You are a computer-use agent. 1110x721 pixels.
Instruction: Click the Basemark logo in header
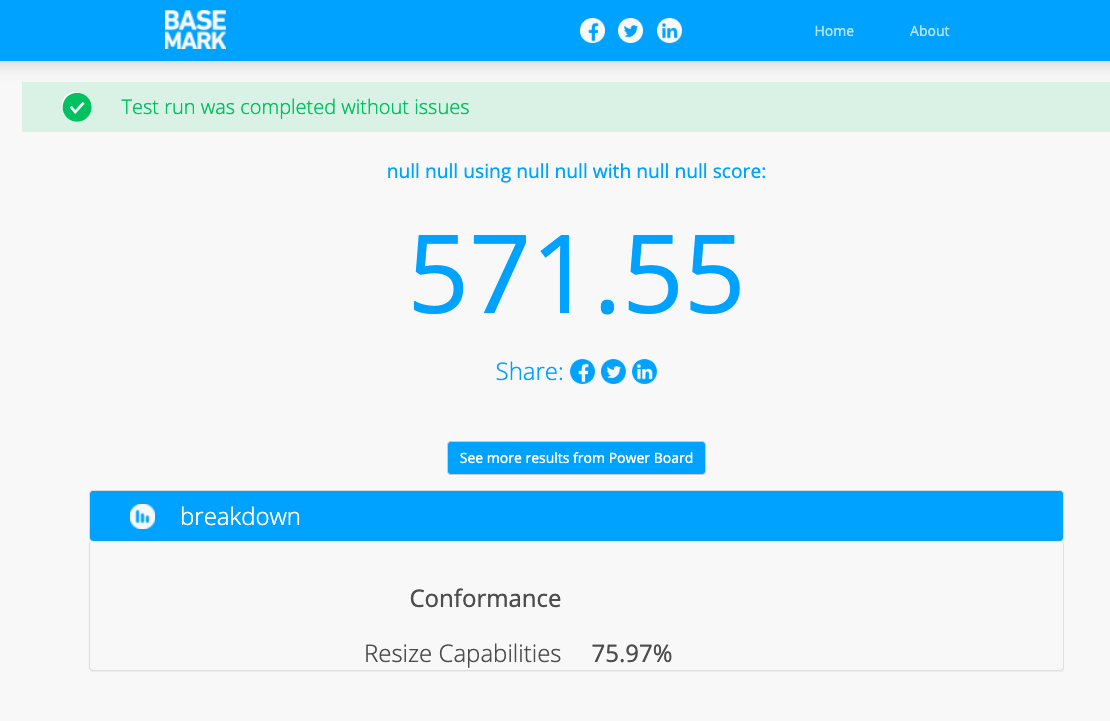click(195, 30)
